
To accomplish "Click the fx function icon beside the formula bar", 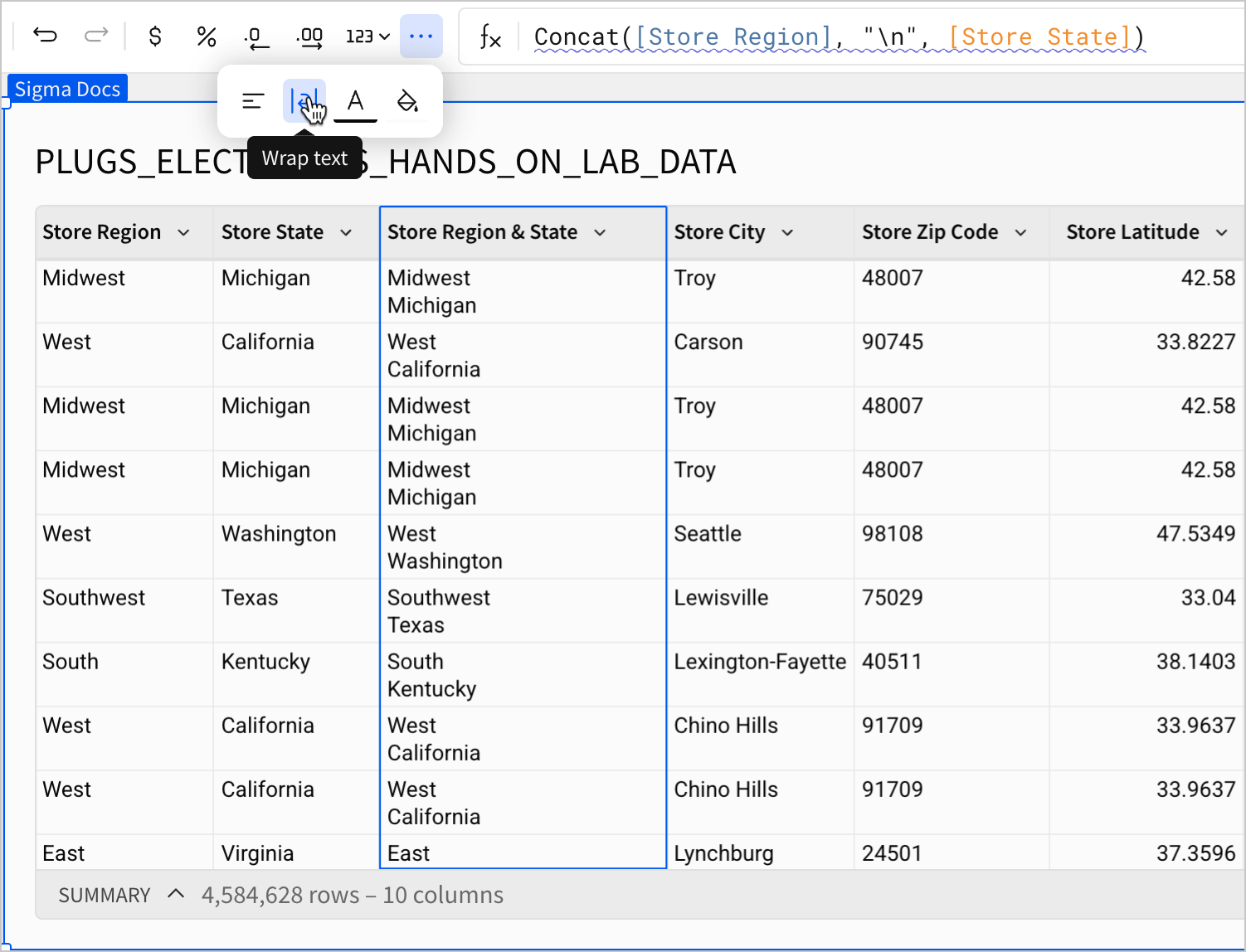I will click(490, 37).
